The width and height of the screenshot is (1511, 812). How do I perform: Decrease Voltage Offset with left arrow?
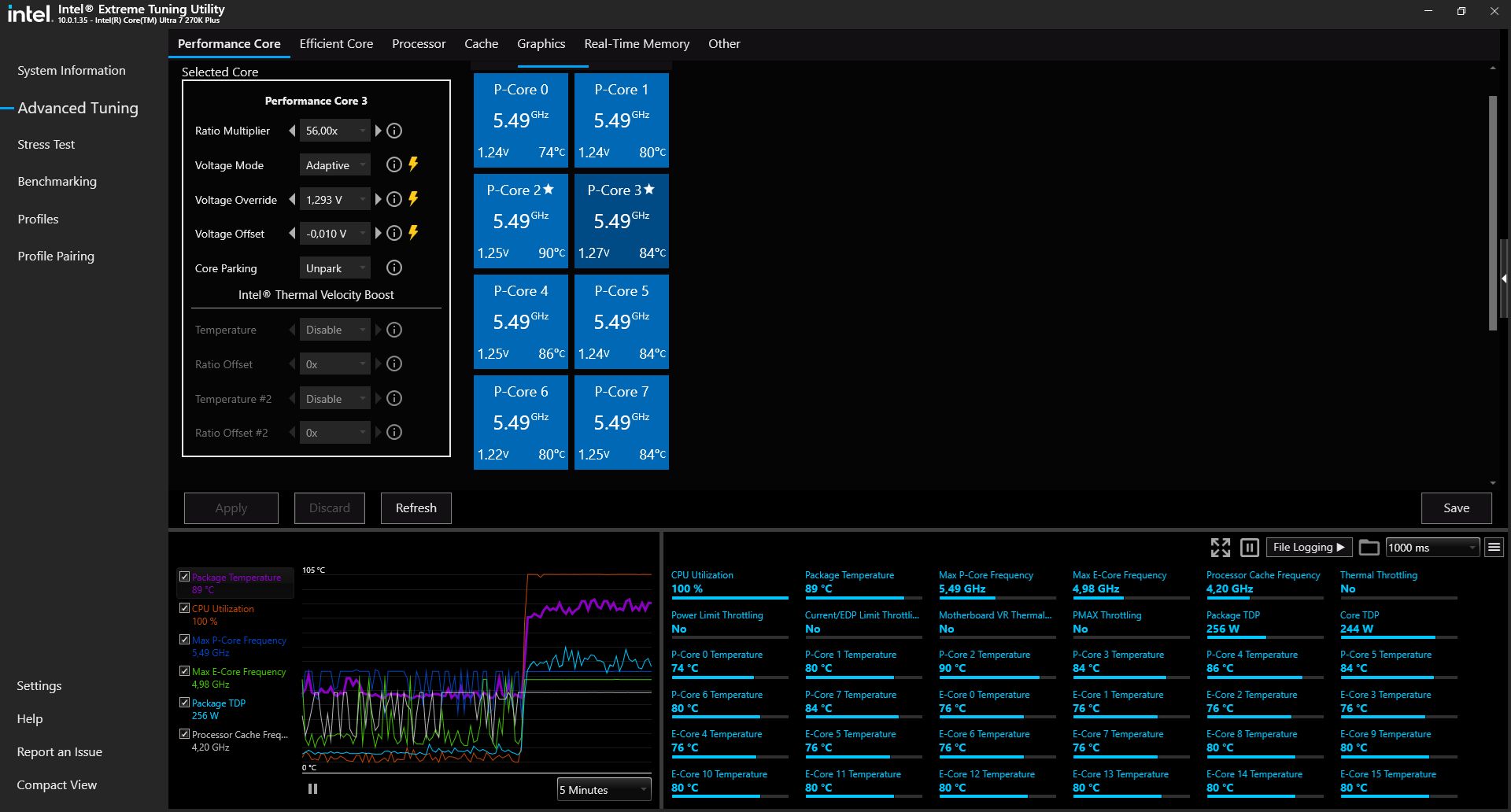[293, 233]
